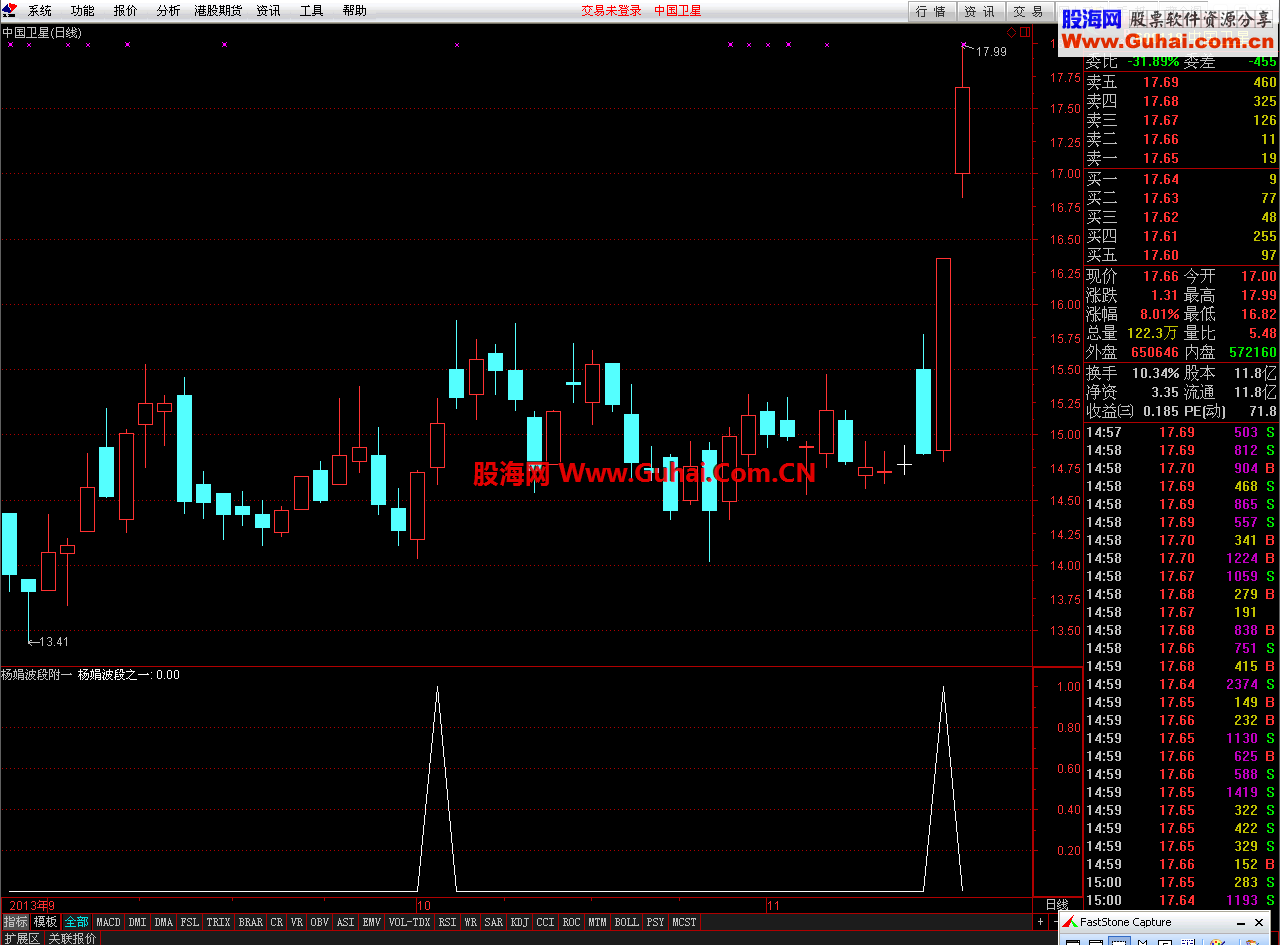
Task: Click the 买一 price 17.64
Action: (x=1161, y=179)
